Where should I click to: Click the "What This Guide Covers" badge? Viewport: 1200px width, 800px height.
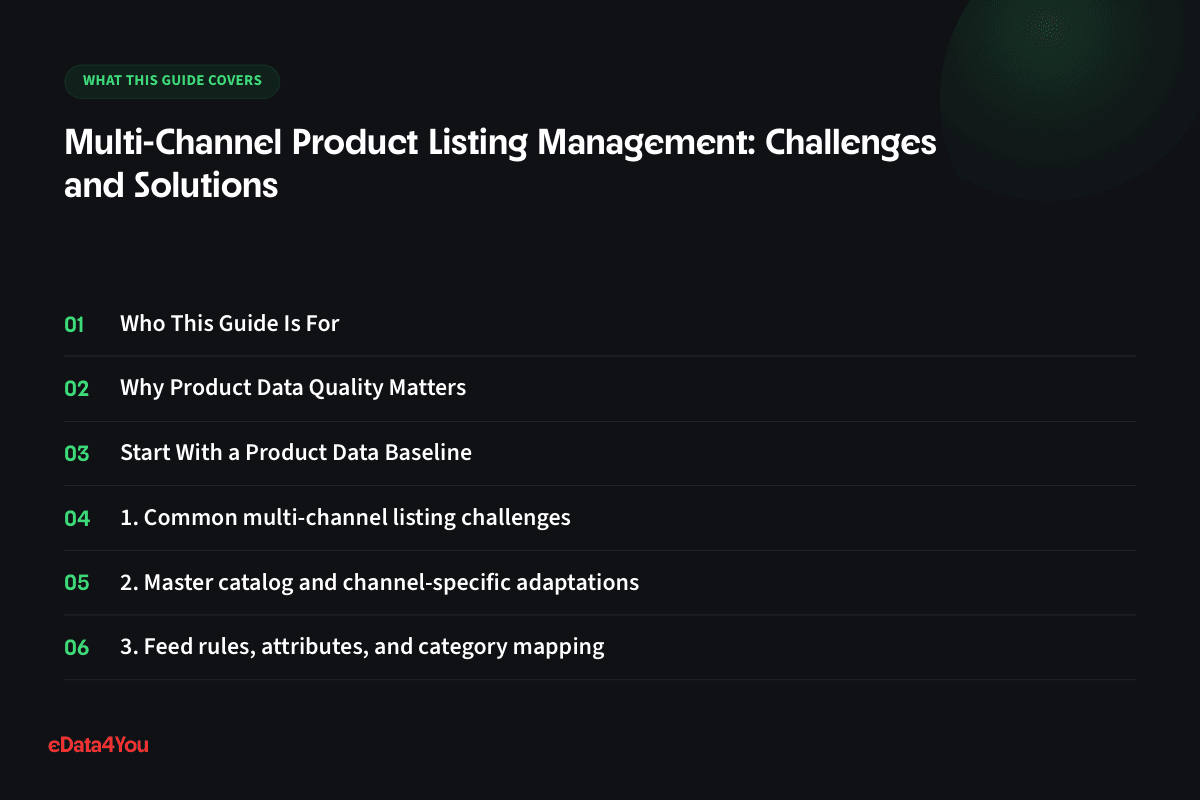pyautogui.click(x=172, y=81)
